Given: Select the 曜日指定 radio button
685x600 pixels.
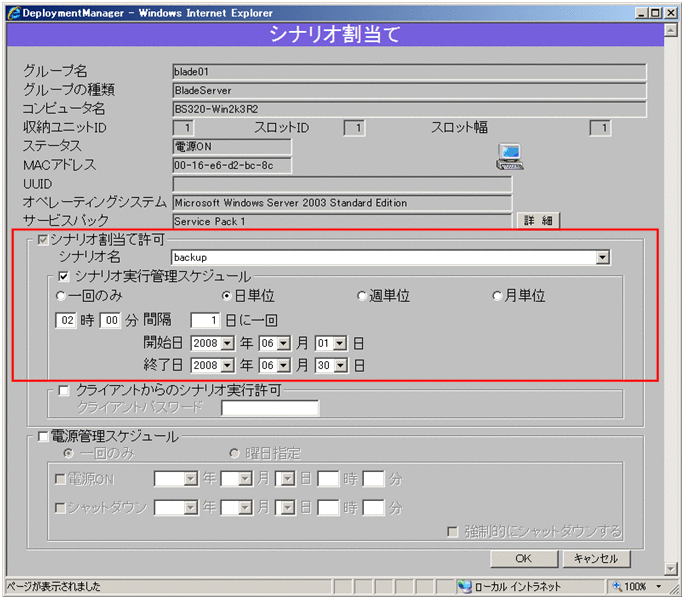Looking at the screenshot, I should click(x=235, y=453).
